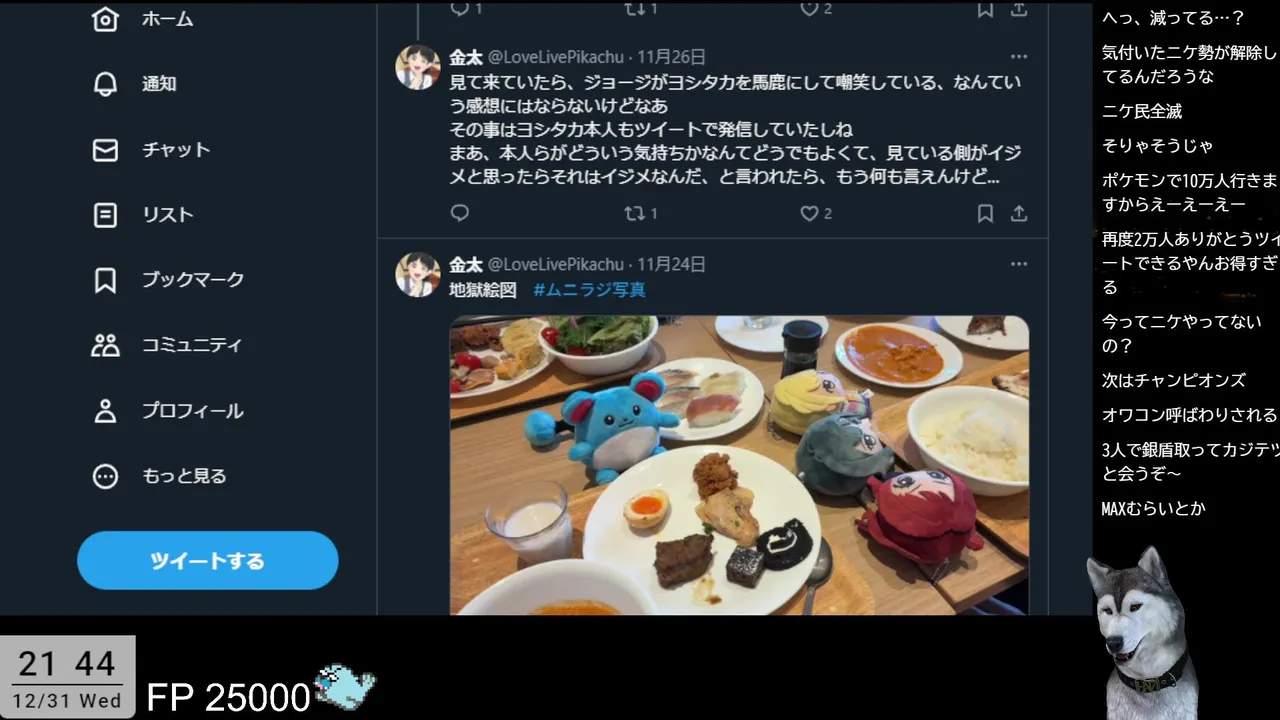Open more options on 11月24日 tweet
Image resolution: width=1280 pixels, height=720 pixels.
1019,264
